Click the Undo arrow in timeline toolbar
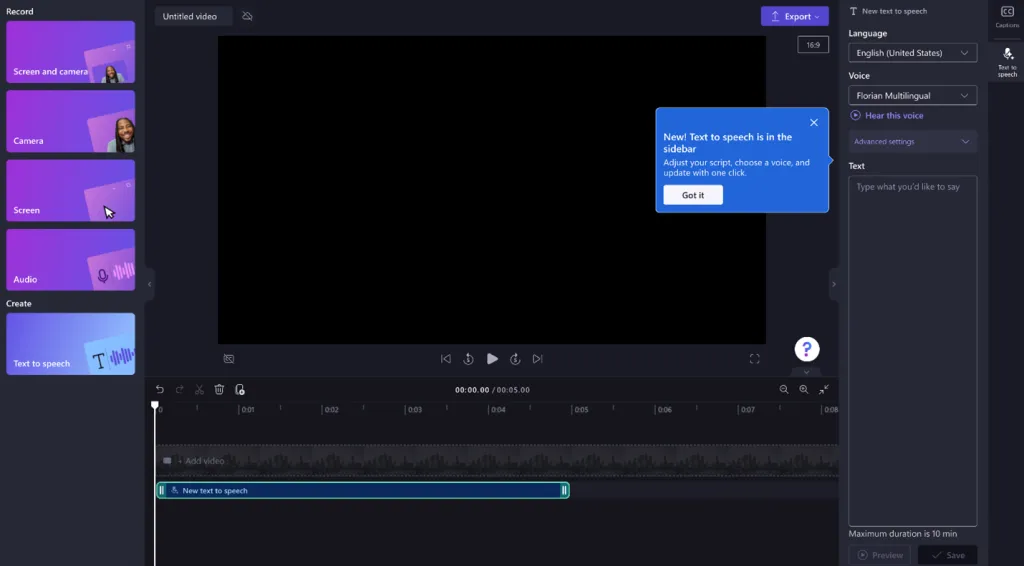This screenshot has width=1024, height=566. pos(160,390)
